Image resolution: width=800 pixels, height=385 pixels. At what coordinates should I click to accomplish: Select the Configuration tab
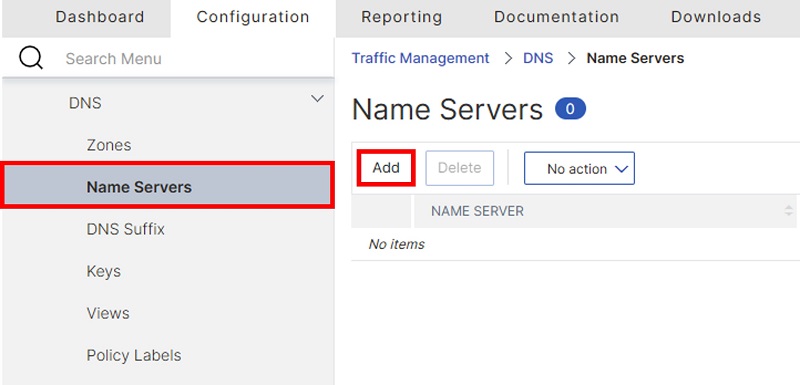pyautogui.click(x=253, y=17)
